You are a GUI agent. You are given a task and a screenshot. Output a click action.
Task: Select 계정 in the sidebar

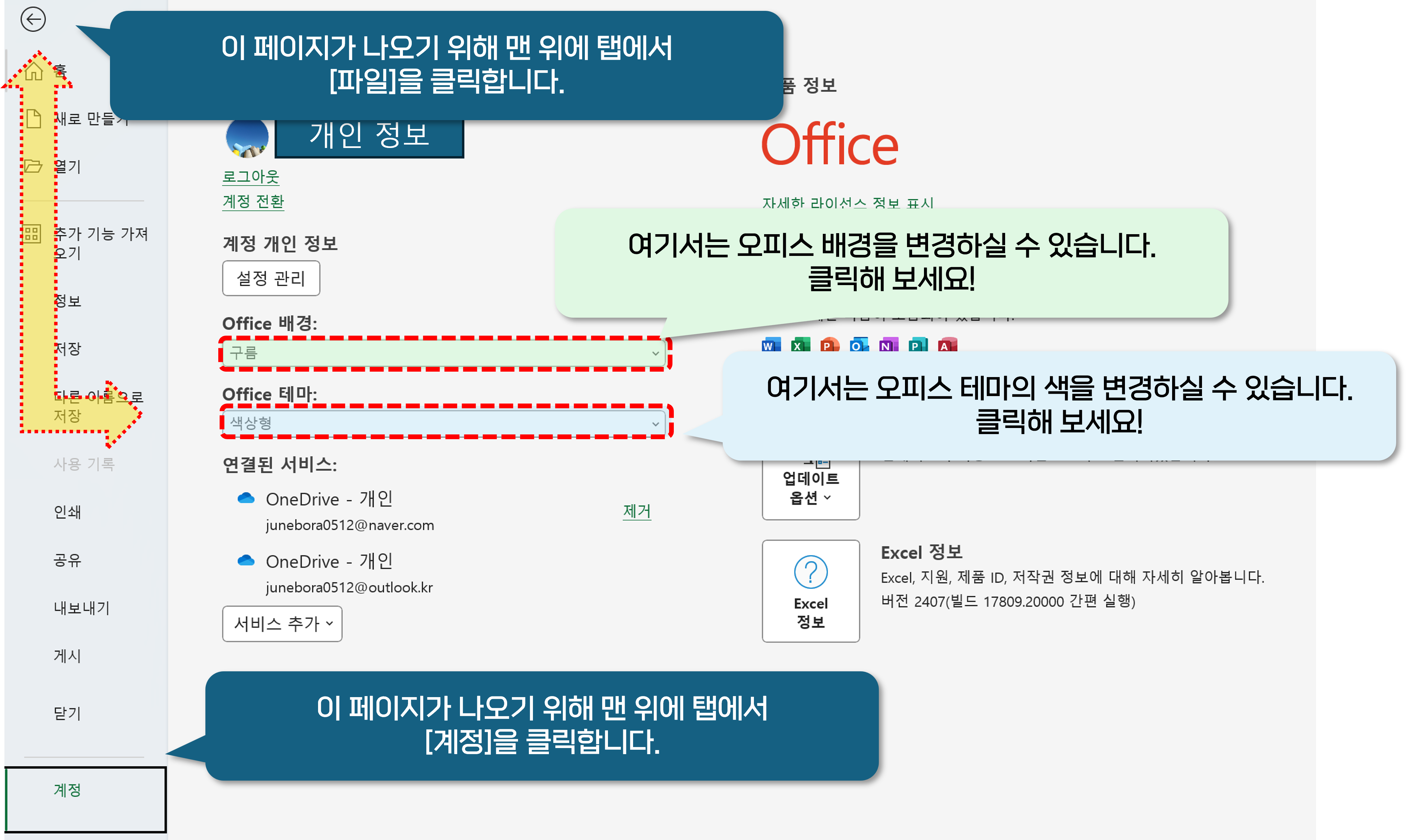click(x=67, y=790)
